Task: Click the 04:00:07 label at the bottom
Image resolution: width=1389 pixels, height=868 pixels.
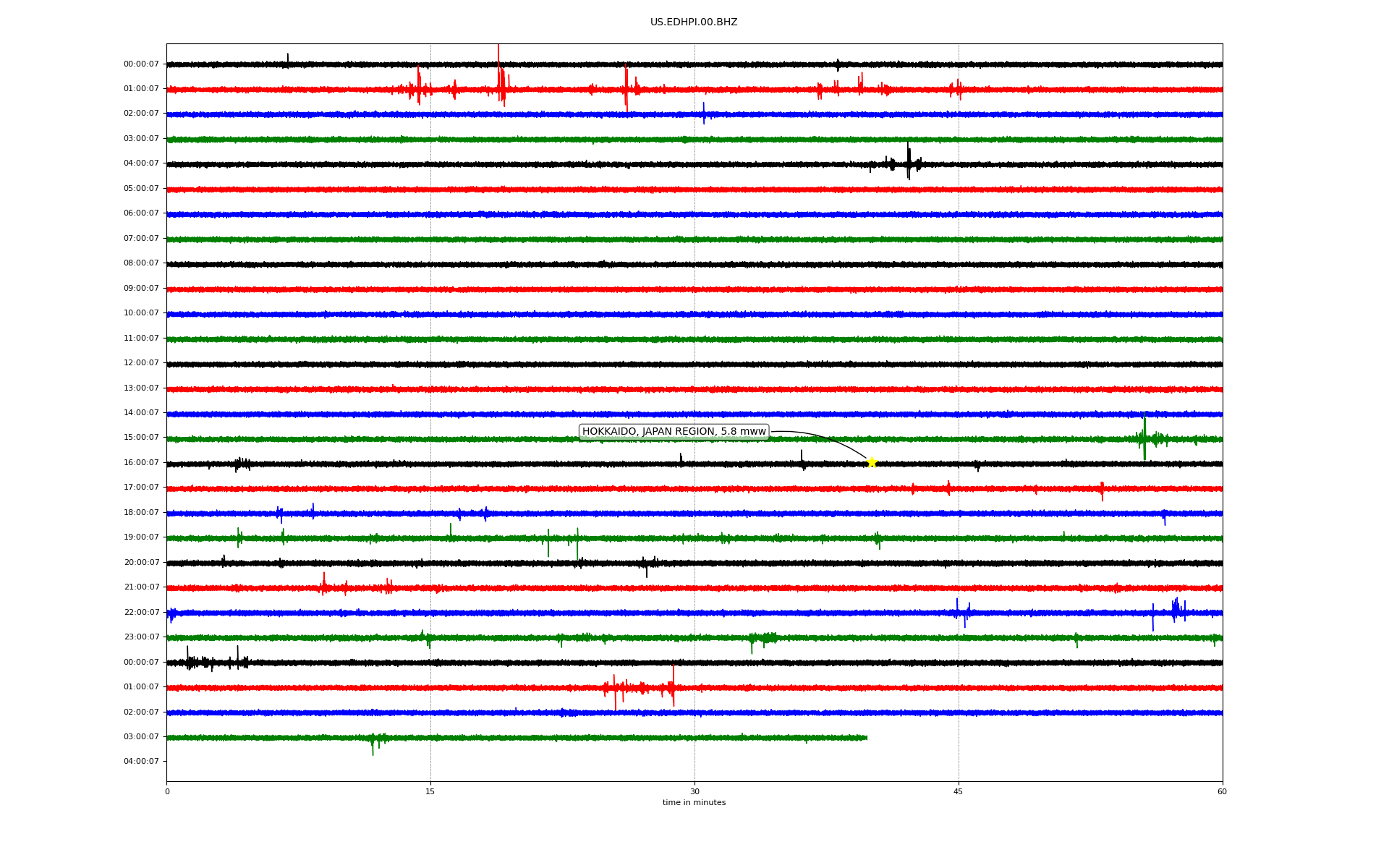Action: (x=141, y=761)
